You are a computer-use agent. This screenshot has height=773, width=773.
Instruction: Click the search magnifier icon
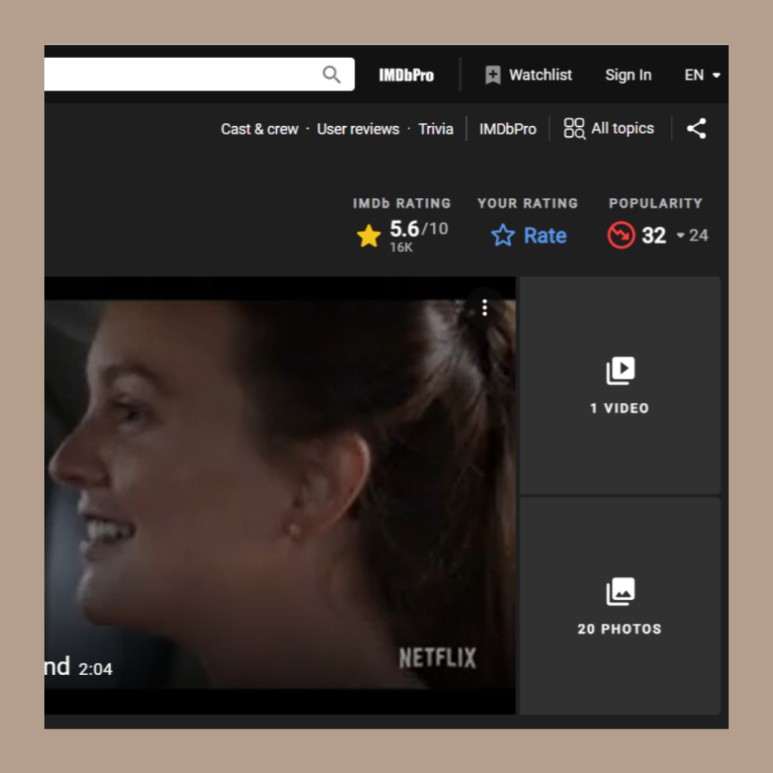[x=331, y=75]
